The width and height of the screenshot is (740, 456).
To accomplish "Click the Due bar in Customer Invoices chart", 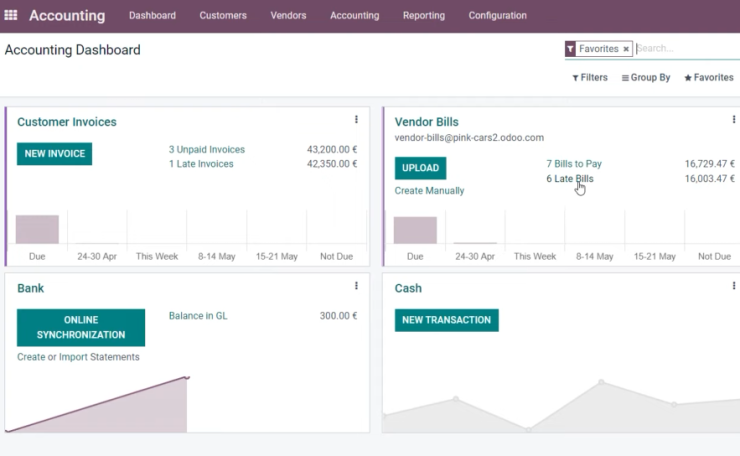I will click(x=37, y=229).
